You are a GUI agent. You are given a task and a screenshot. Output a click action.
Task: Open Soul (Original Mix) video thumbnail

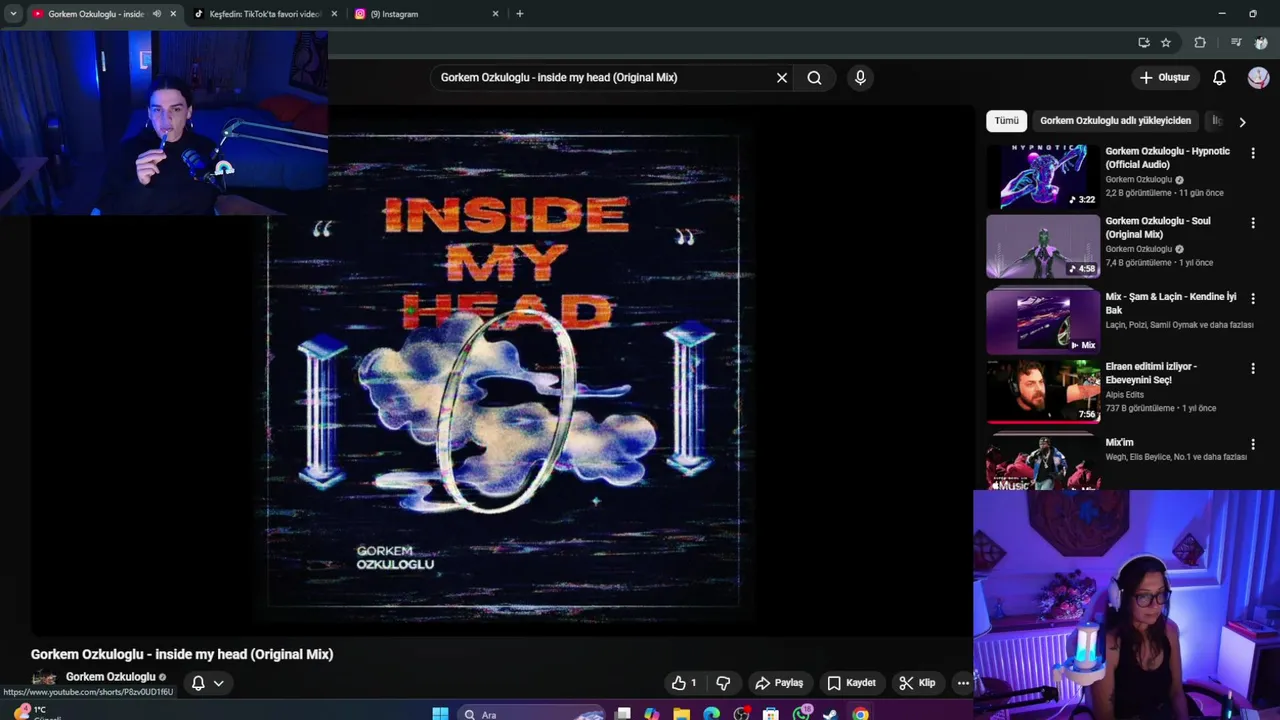point(1043,247)
